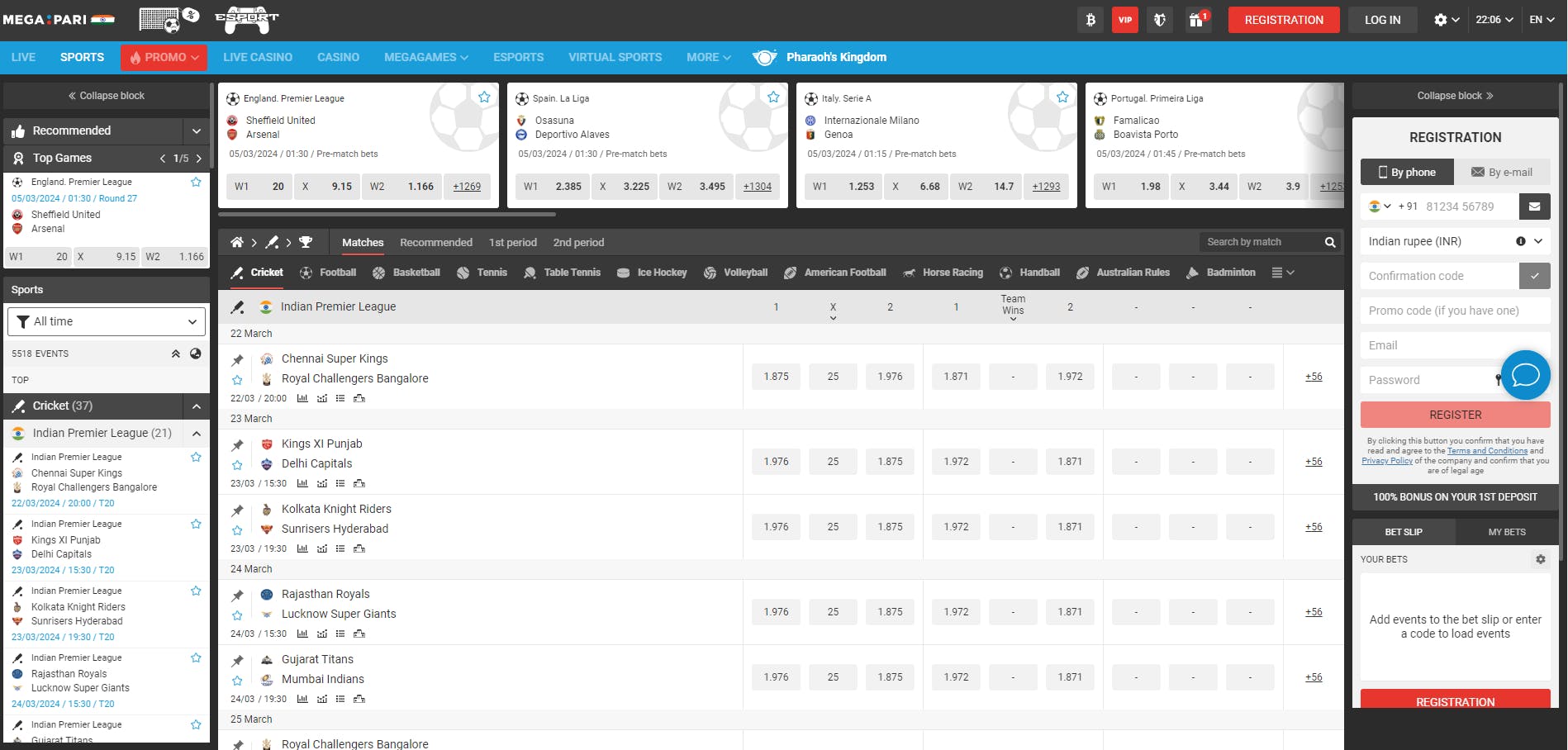This screenshot has height=750, width=1568.
Task: Click the Log In button
Action: point(1382,20)
